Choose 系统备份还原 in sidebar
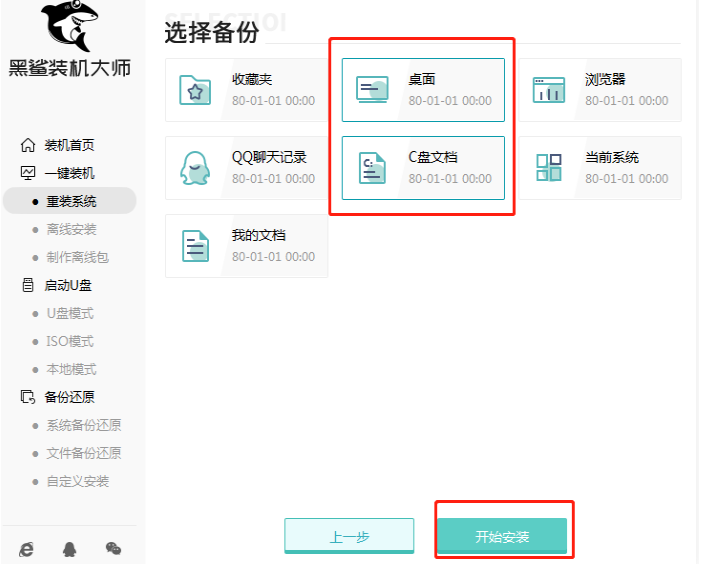Screen dimensions: 712x575 pos(83,425)
